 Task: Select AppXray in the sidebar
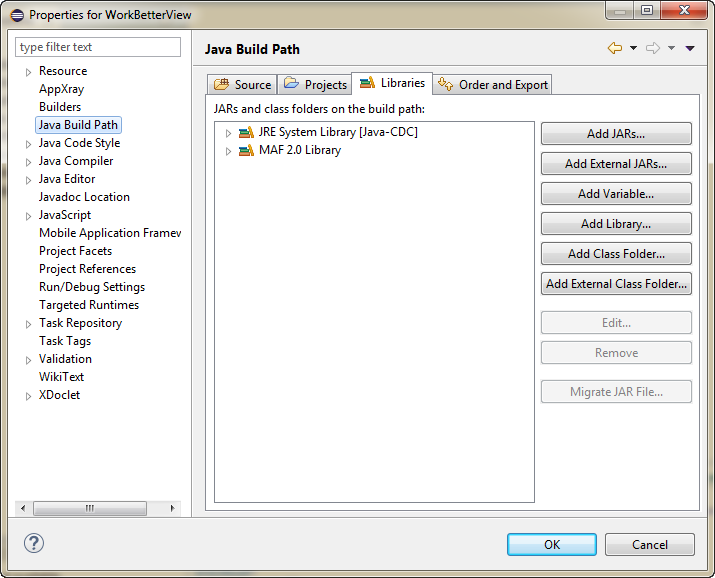pos(62,89)
